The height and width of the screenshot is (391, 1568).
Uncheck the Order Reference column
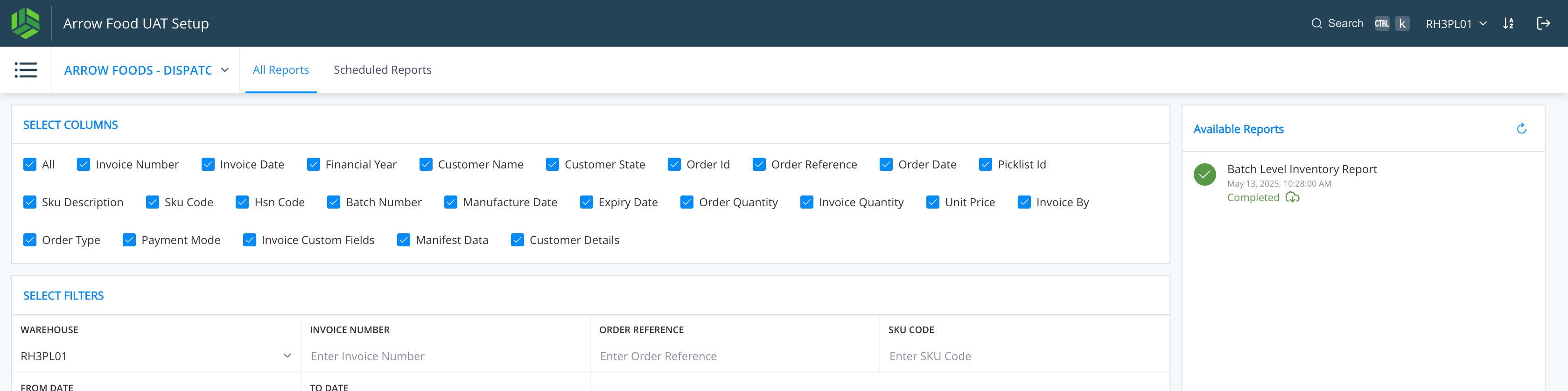click(759, 164)
